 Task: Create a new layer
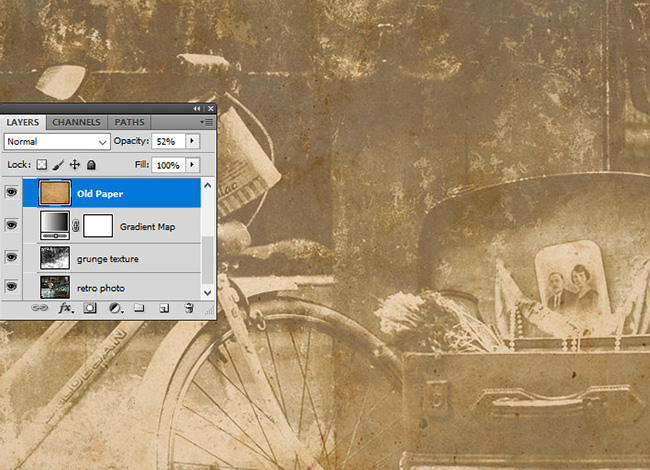coord(163,309)
